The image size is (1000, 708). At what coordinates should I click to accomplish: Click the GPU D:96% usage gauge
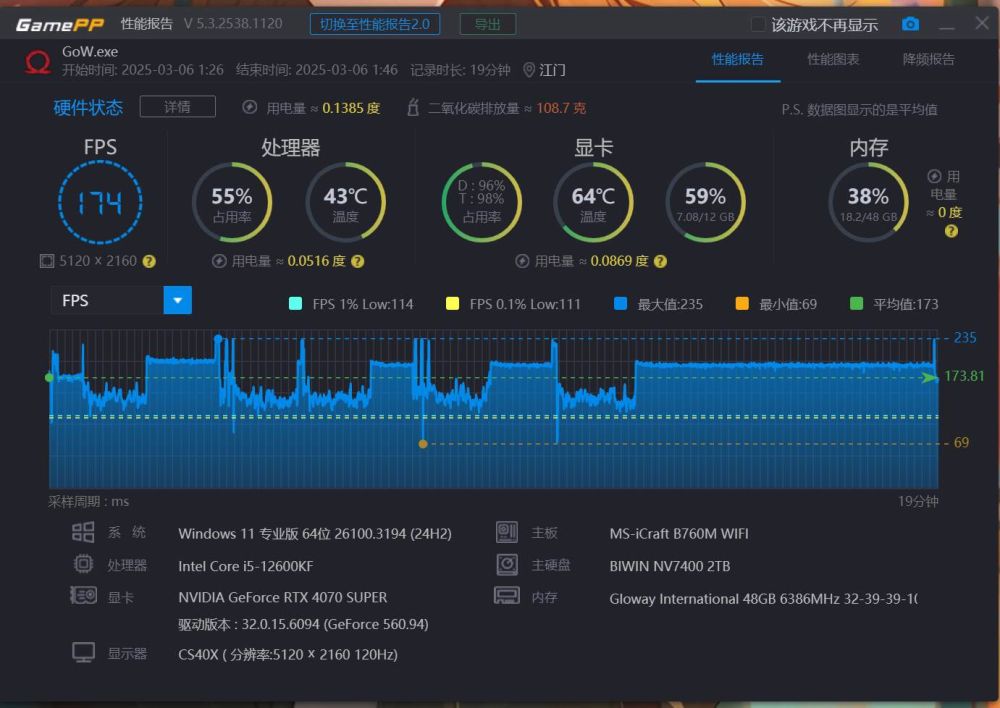[482, 202]
